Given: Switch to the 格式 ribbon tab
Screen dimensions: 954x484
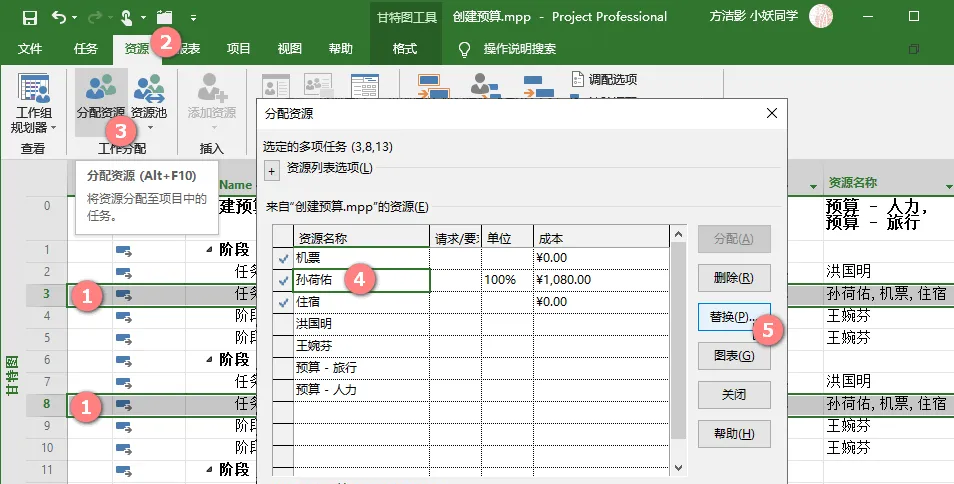Looking at the screenshot, I should click(x=405, y=49).
